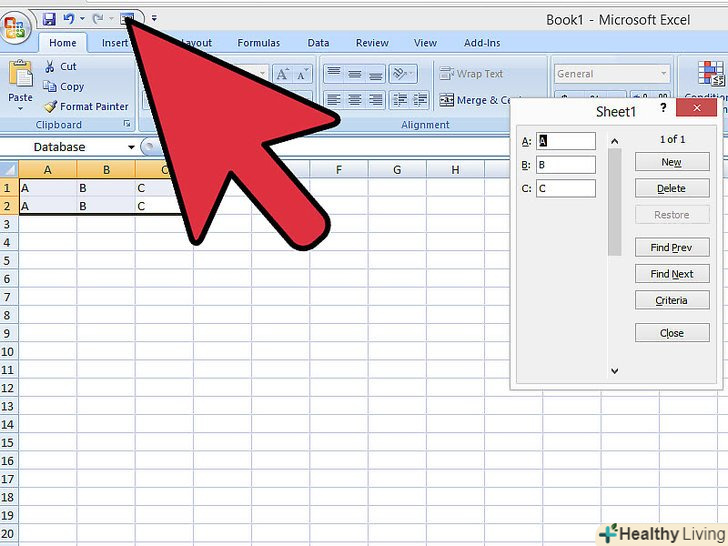Click the A: field in Sheet1 form
The height and width of the screenshot is (546, 728).
pyautogui.click(x=566, y=141)
